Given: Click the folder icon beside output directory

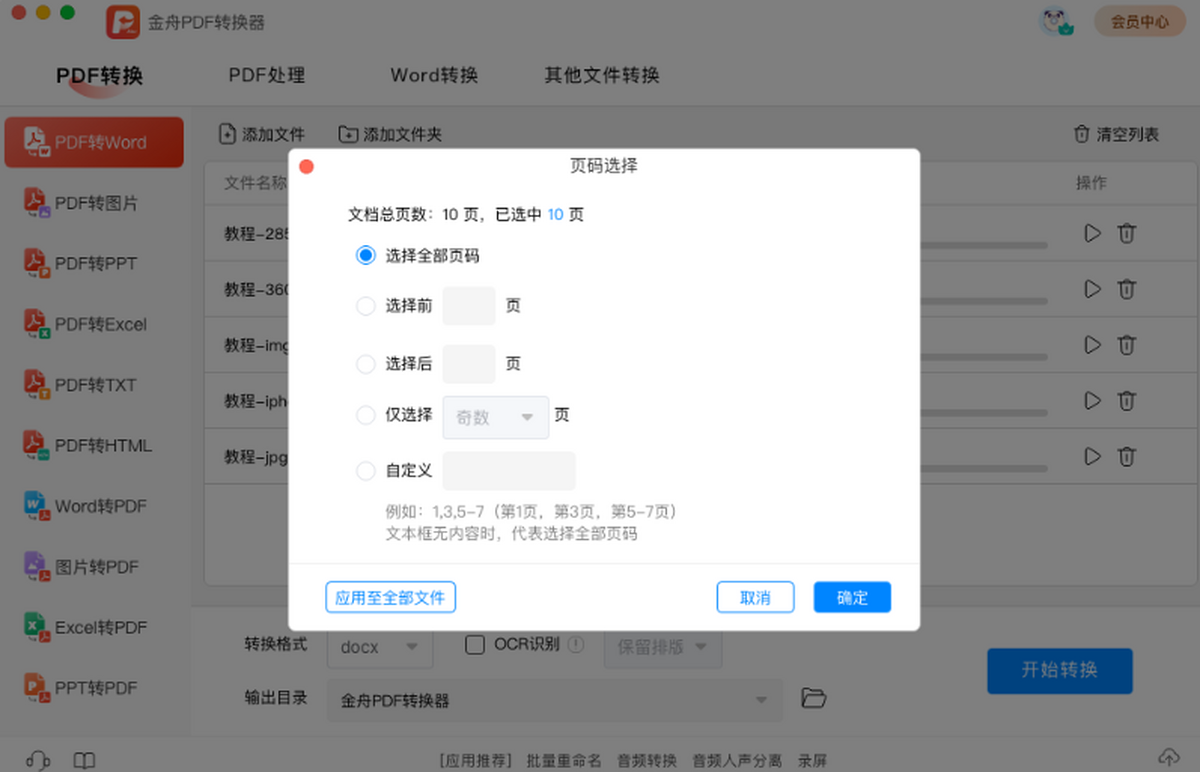Looking at the screenshot, I should (x=814, y=698).
